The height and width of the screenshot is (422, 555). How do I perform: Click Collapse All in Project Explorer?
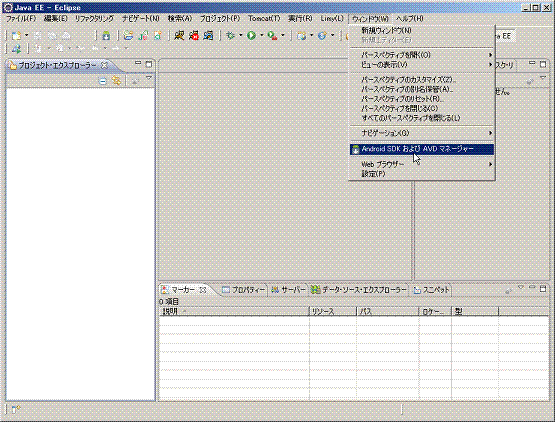pos(103,81)
